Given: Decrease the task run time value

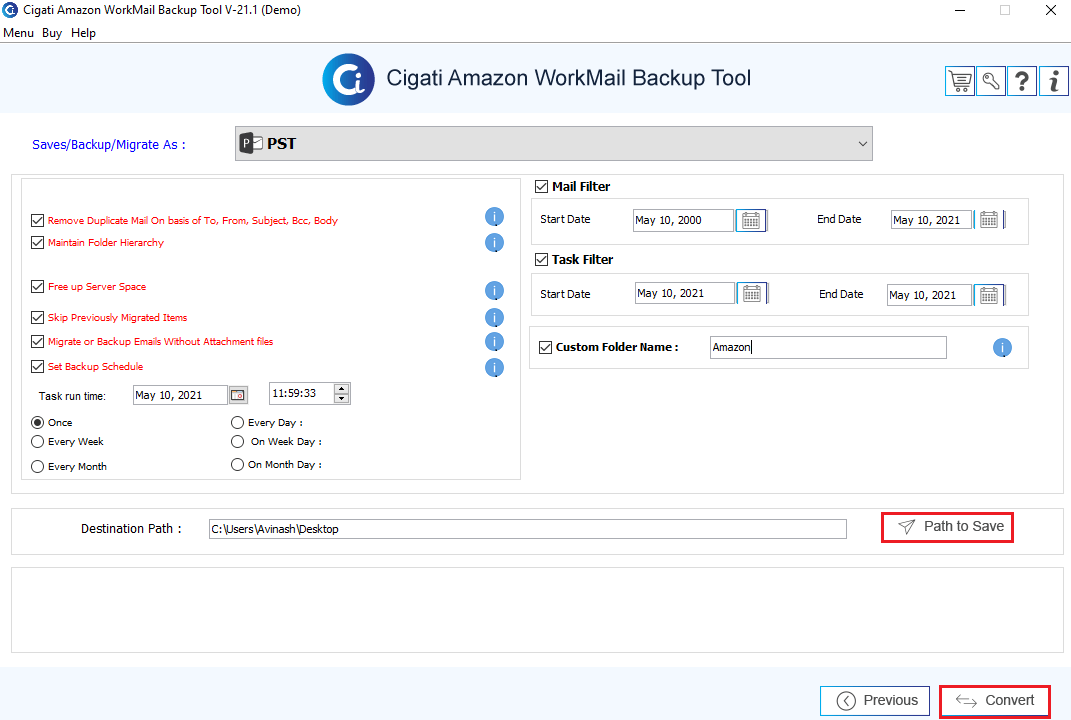Looking at the screenshot, I should (342, 398).
